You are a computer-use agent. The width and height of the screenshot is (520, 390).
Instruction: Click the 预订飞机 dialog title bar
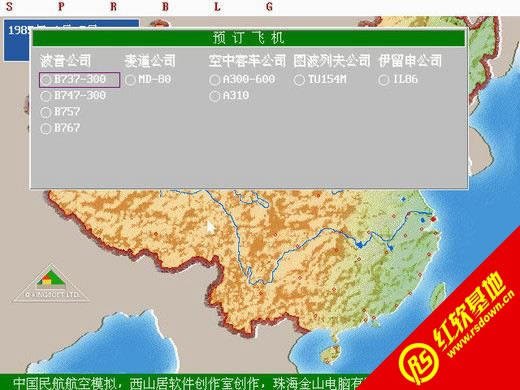point(249,38)
